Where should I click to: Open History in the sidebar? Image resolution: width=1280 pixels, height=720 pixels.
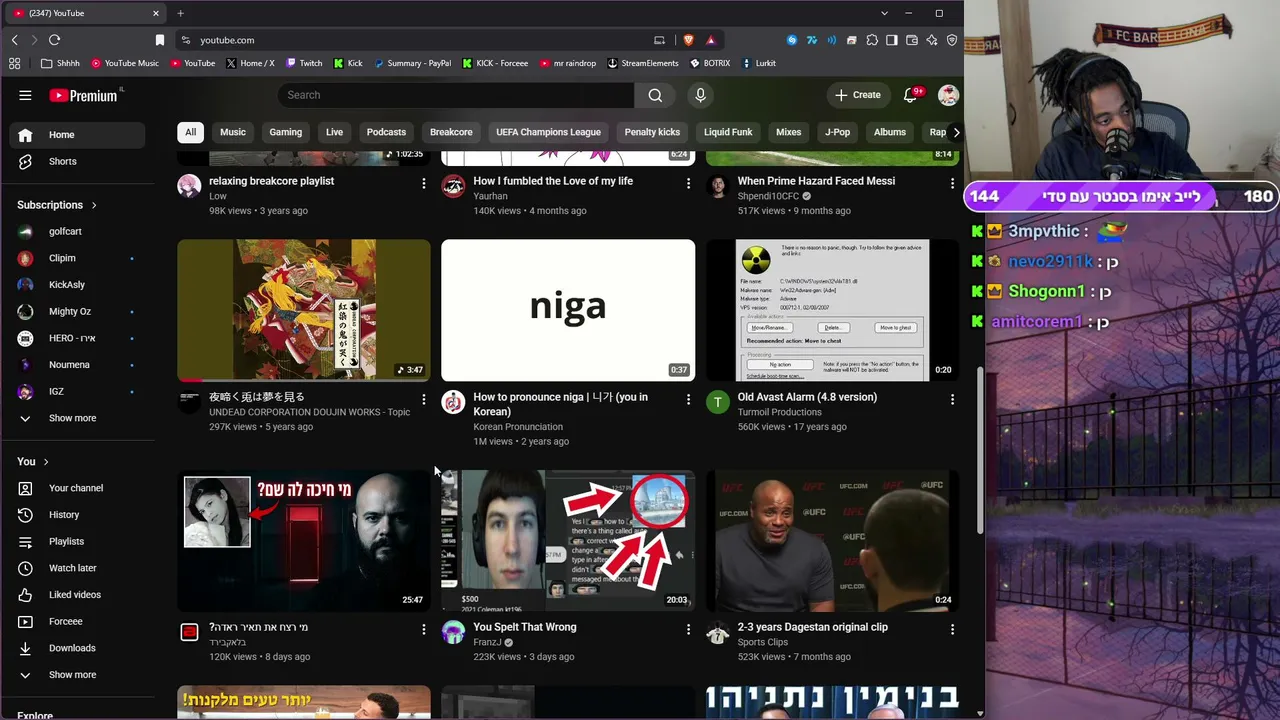click(x=78, y=515)
